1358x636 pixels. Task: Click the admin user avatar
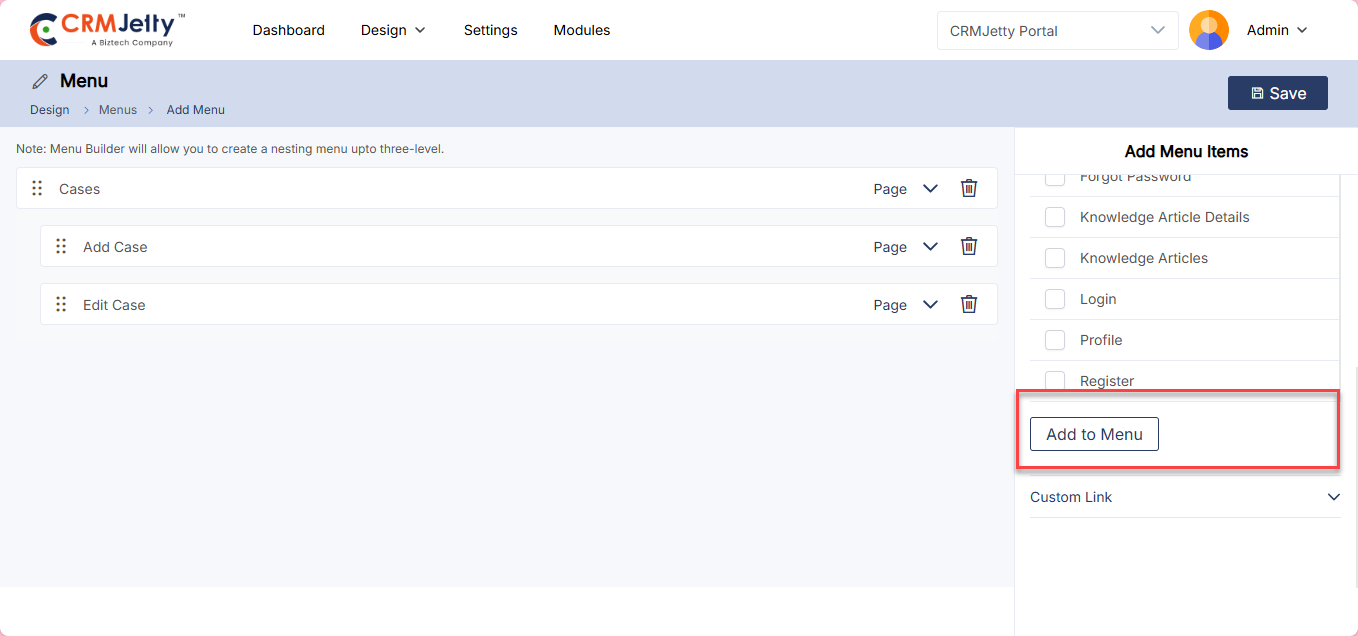[1208, 30]
